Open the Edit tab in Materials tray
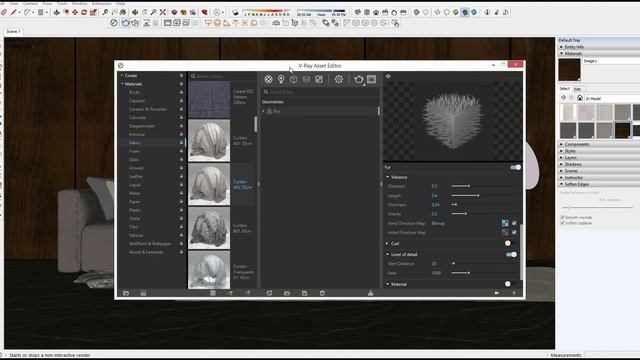This screenshot has height=360, width=640. (x=578, y=89)
